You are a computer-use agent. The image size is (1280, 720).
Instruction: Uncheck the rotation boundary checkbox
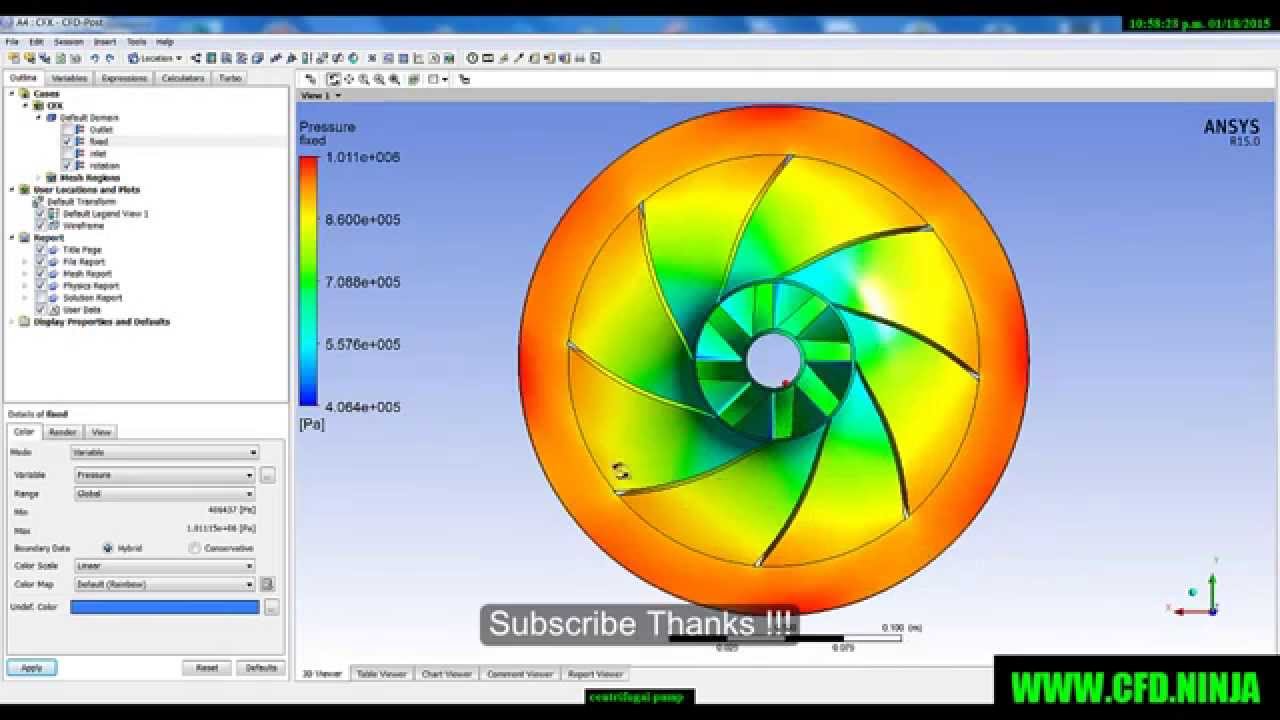click(x=67, y=166)
